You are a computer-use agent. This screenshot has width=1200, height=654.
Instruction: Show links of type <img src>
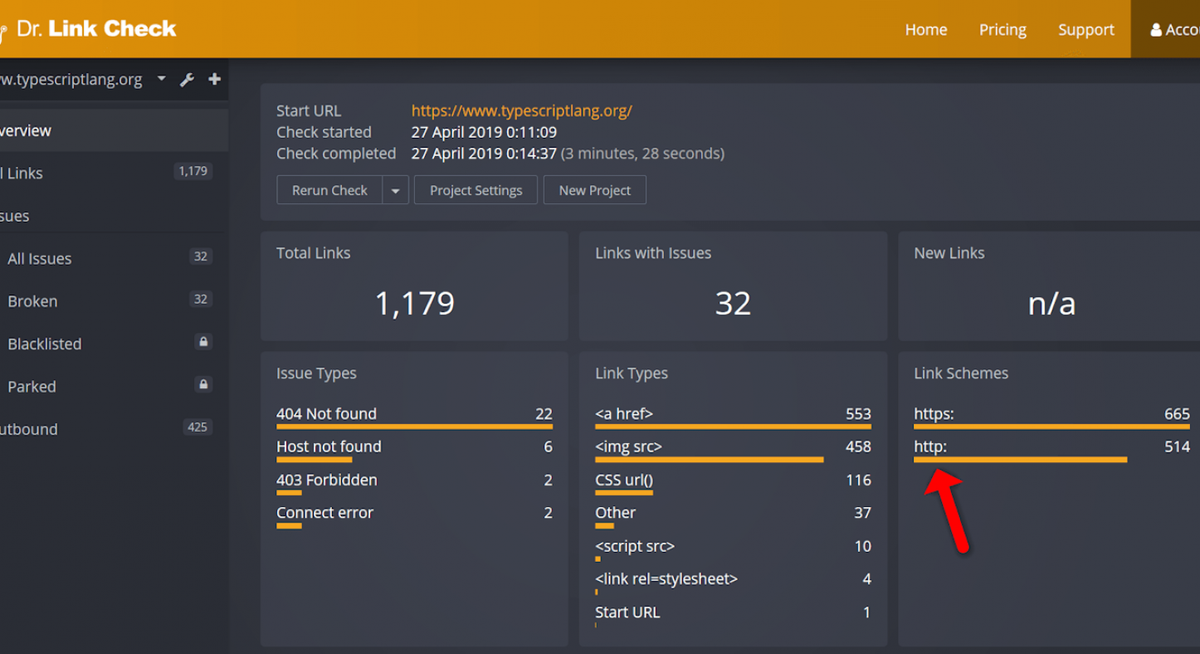coord(628,447)
